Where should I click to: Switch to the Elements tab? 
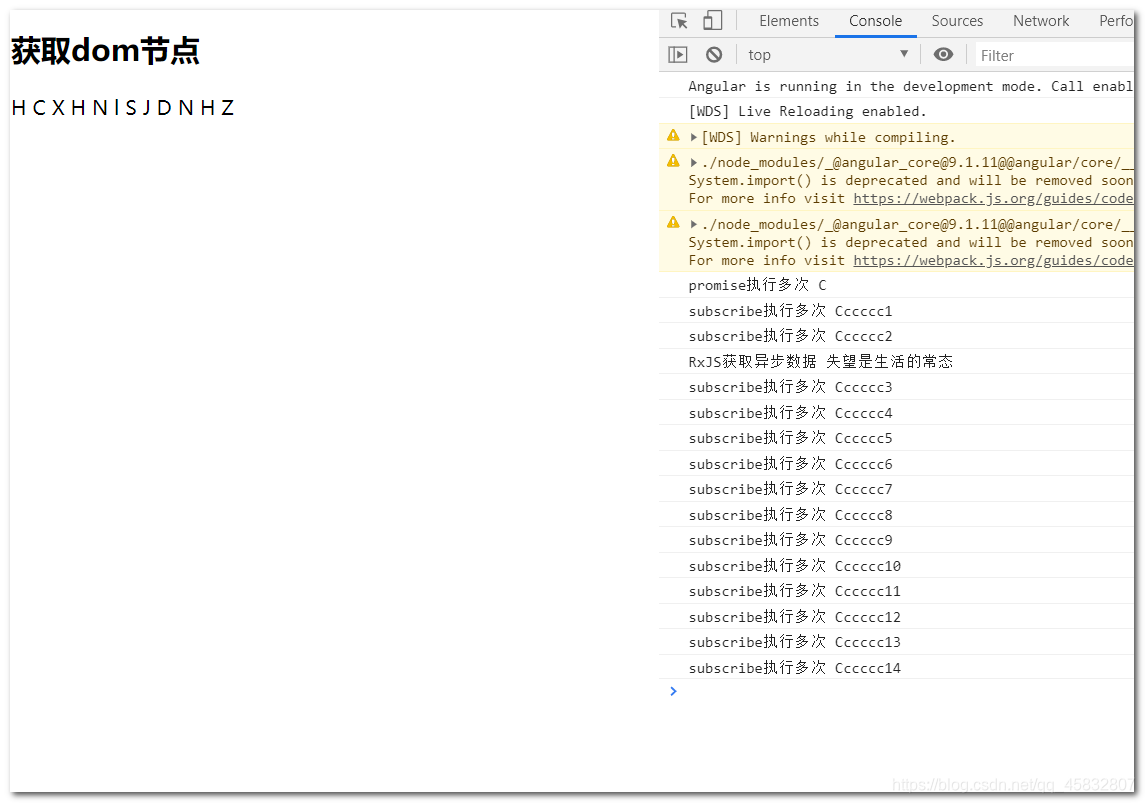(x=789, y=21)
